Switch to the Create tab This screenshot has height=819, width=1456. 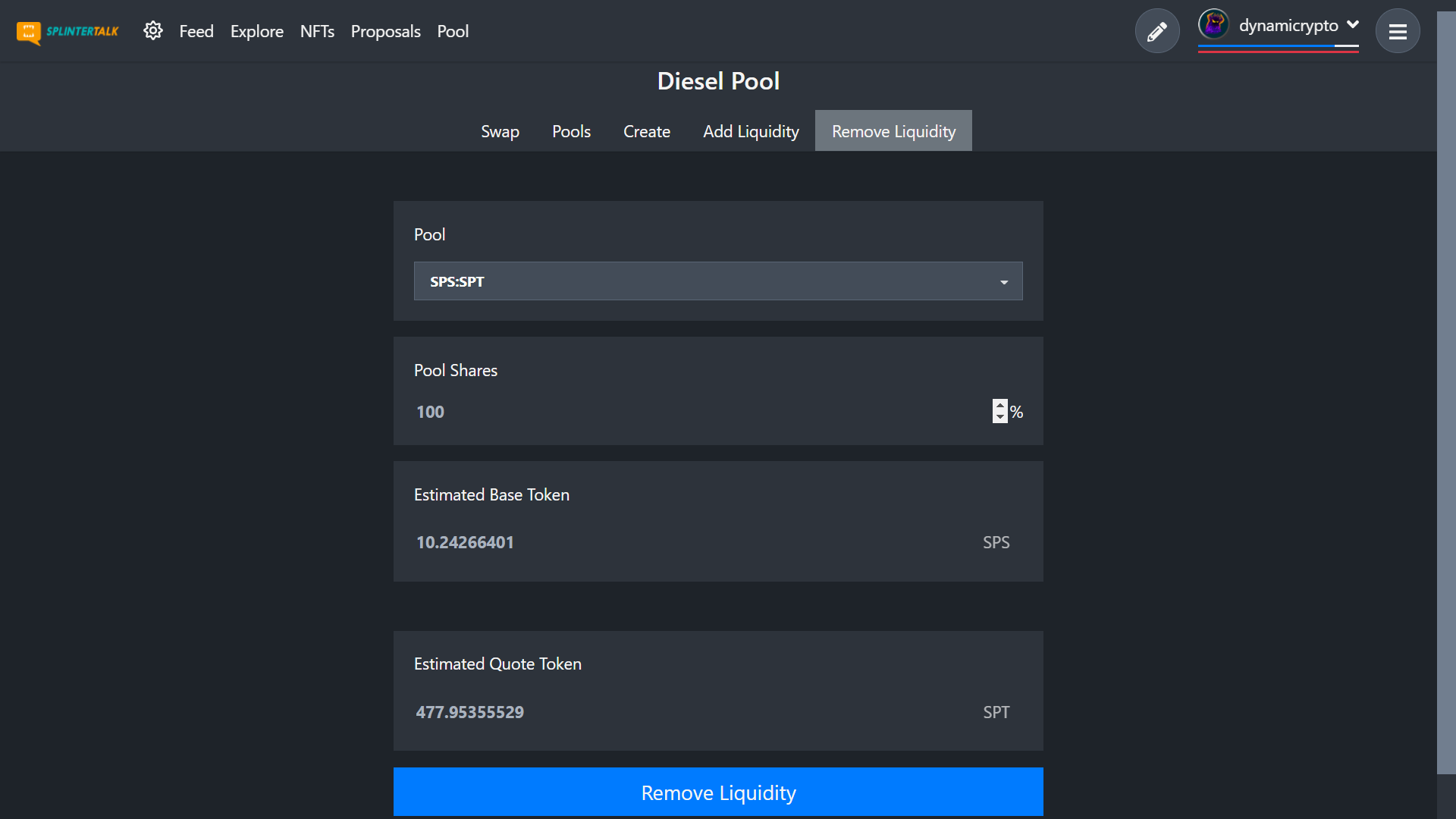647,131
